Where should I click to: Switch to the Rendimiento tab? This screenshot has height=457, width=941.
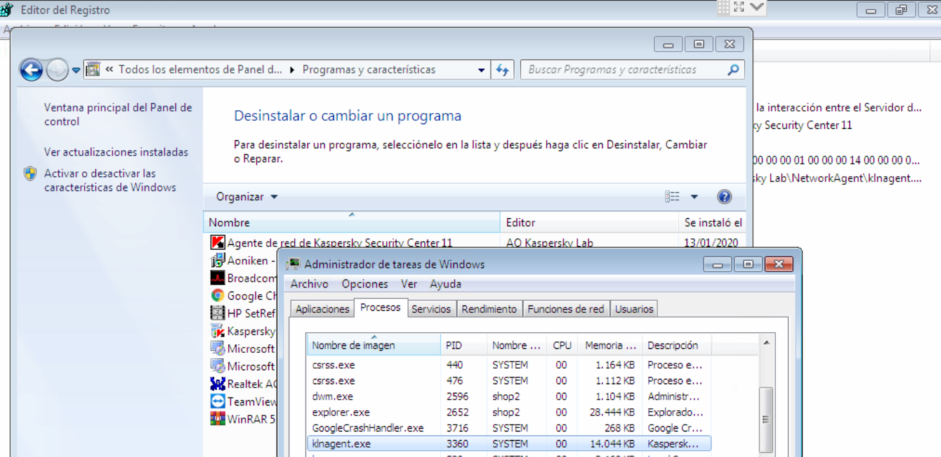[x=489, y=309]
